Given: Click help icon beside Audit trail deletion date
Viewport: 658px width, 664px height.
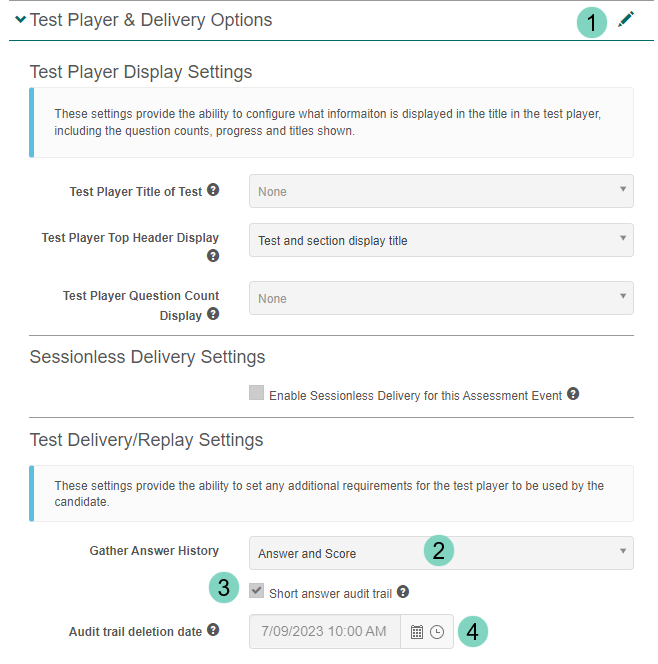Looking at the screenshot, I should [213, 631].
